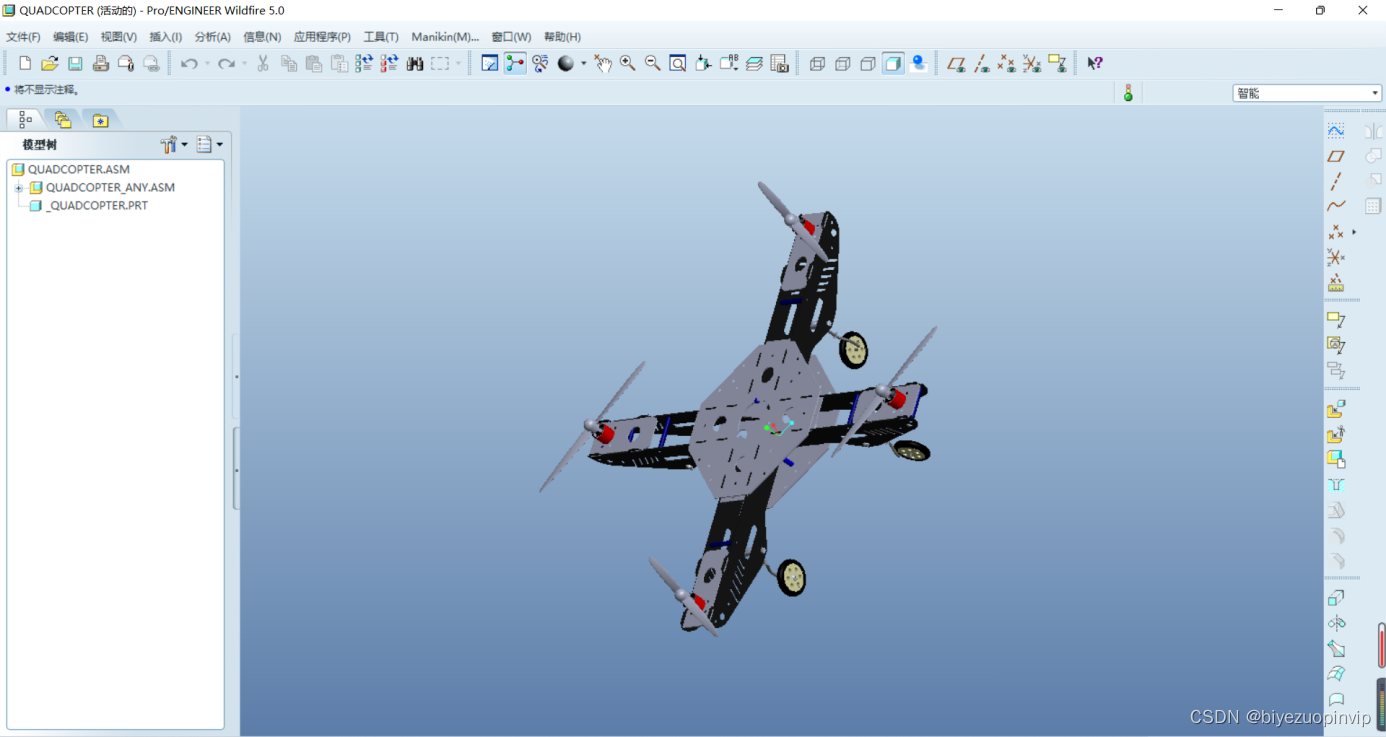Create a new file
Screen dimensions: 1386x737
25,63
